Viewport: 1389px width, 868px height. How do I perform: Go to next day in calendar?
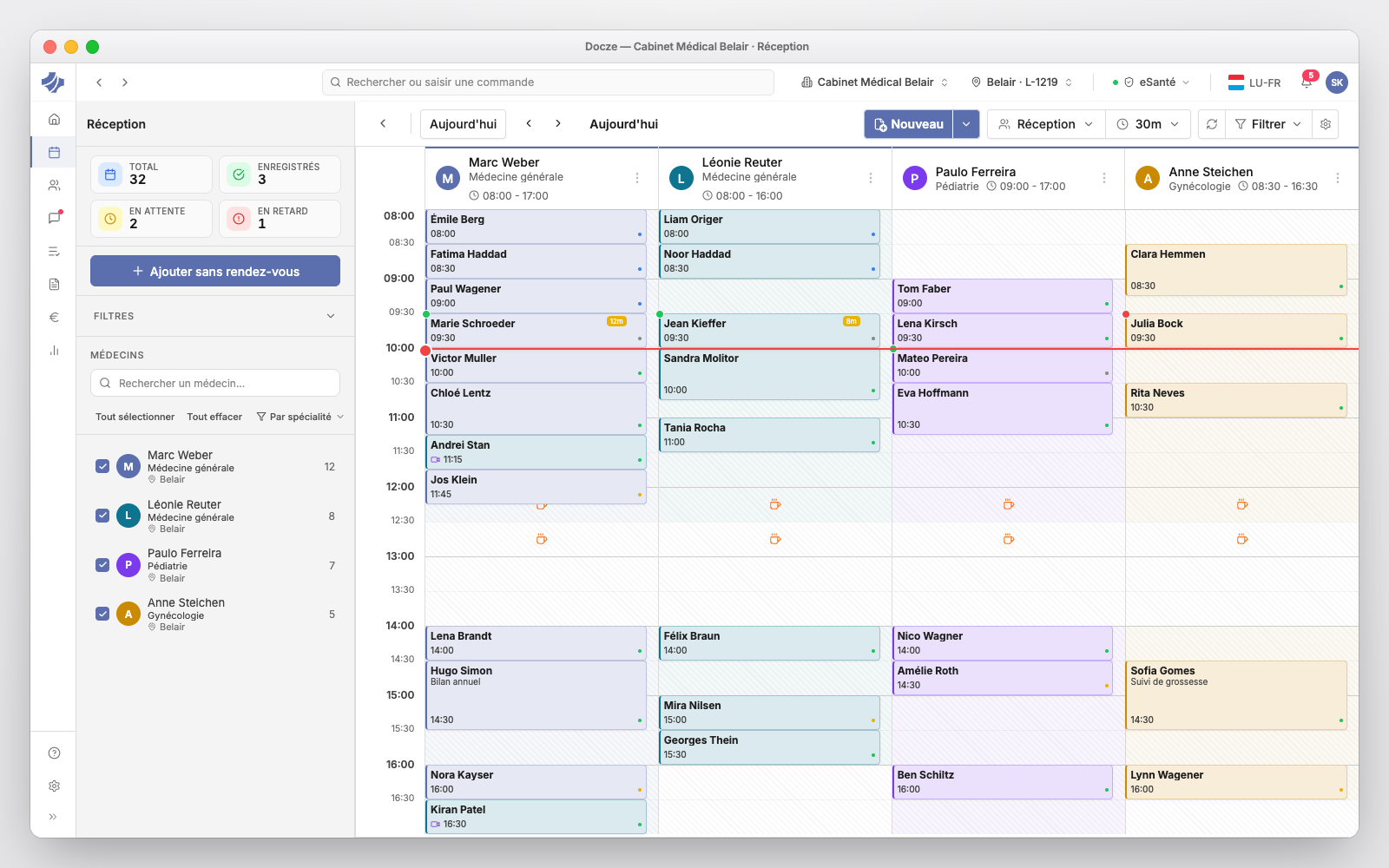(x=558, y=124)
